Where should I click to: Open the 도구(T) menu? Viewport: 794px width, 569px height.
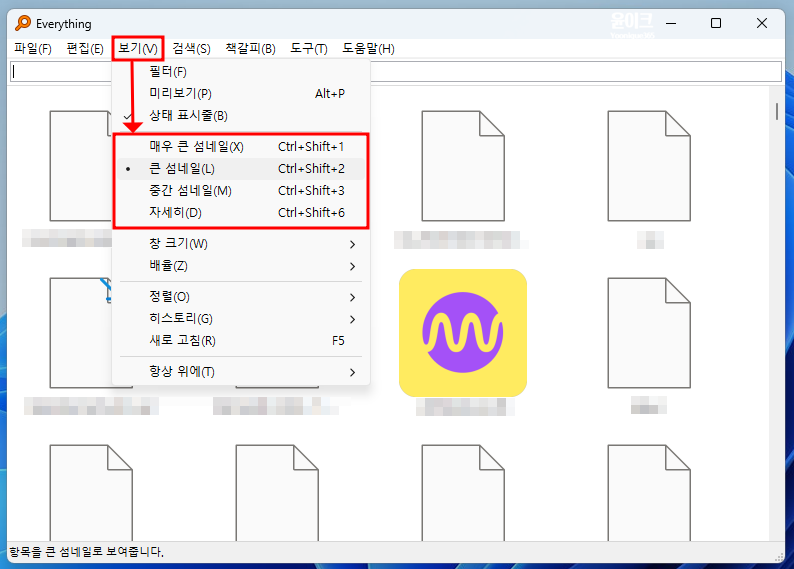pyautogui.click(x=309, y=49)
